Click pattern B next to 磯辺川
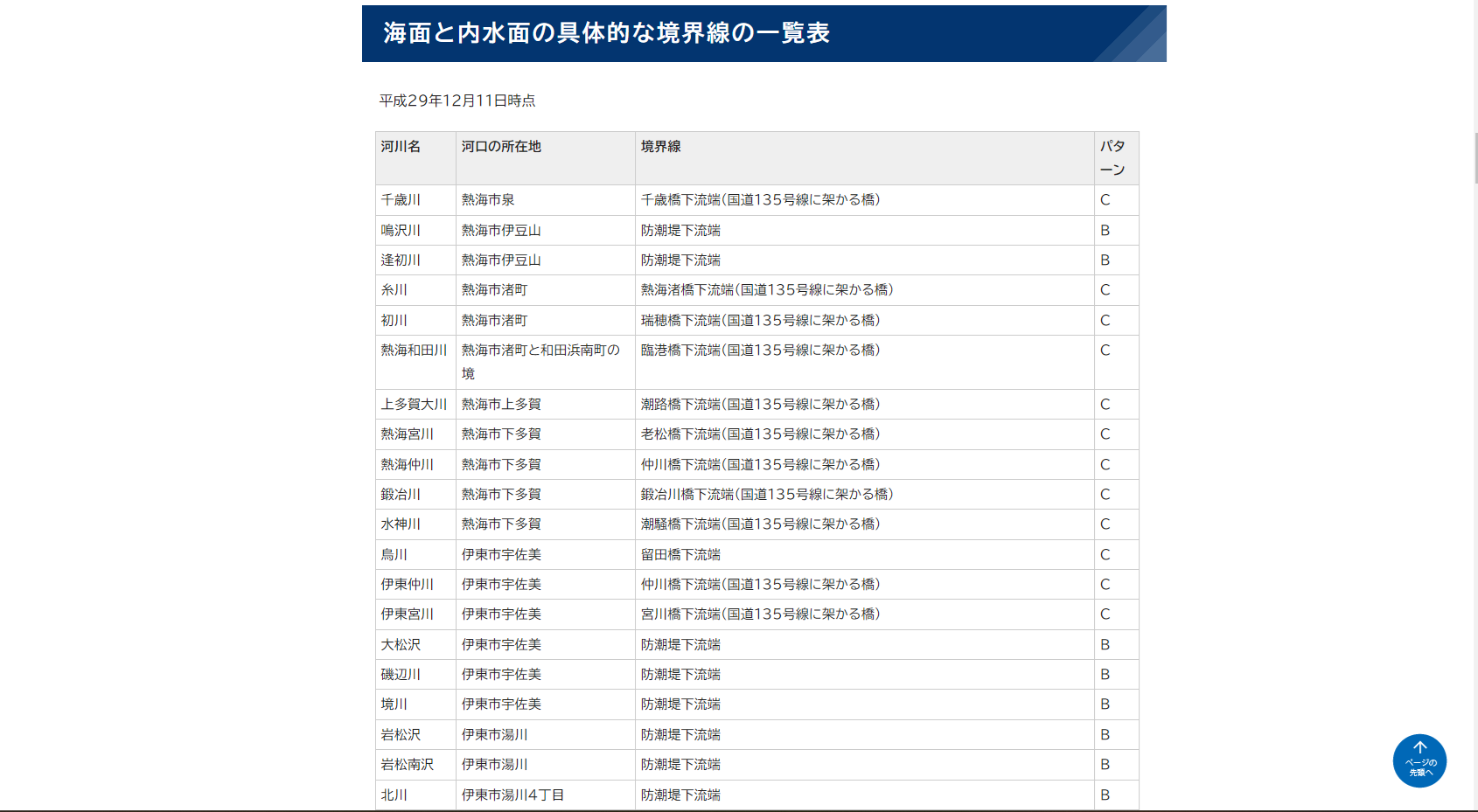The width and height of the screenshot is (1478, 812). [1105, 674]
